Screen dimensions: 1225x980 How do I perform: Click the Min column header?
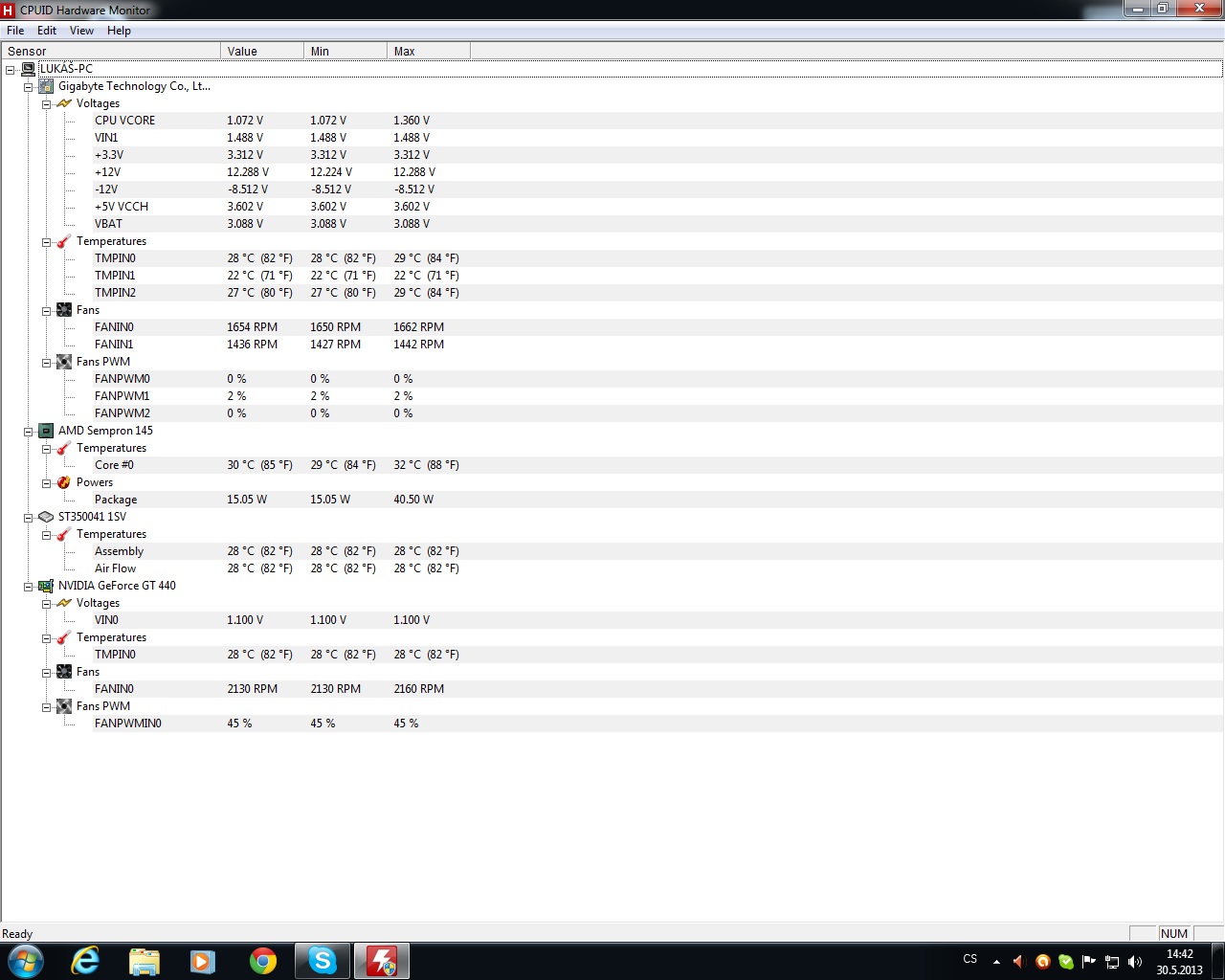pyautogui.click(x=345, y=51)
